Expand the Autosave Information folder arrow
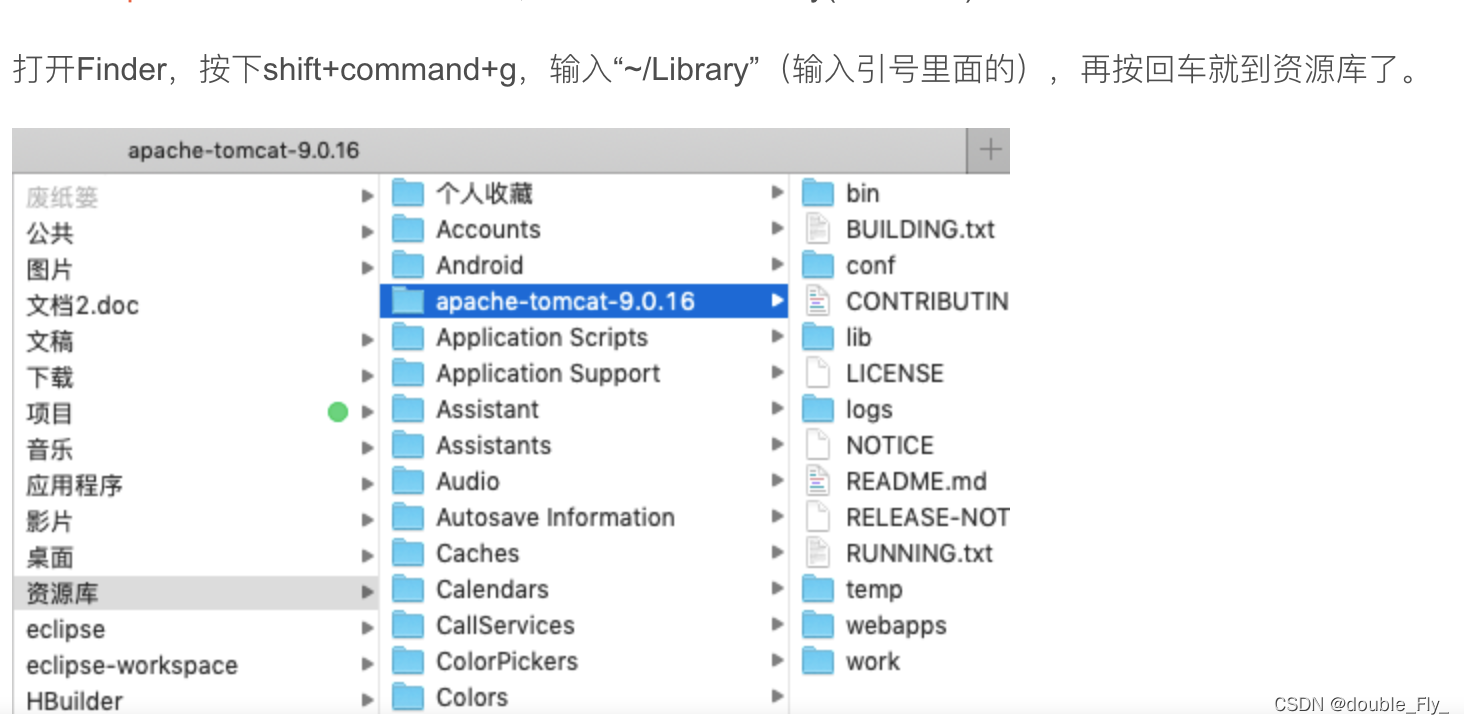The image size is (1464, 724). pos(777,517)
